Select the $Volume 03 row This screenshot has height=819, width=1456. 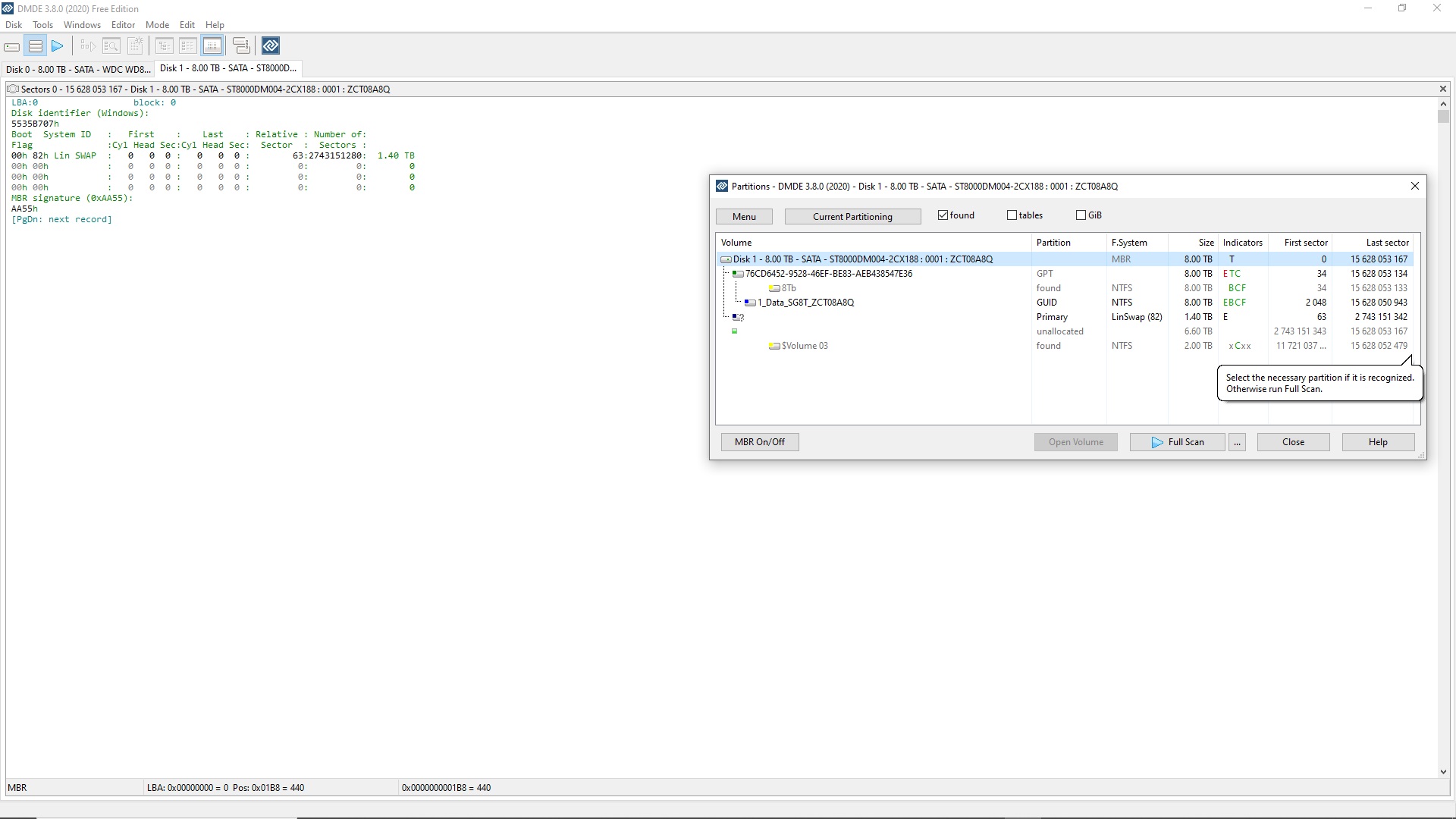1065,346
